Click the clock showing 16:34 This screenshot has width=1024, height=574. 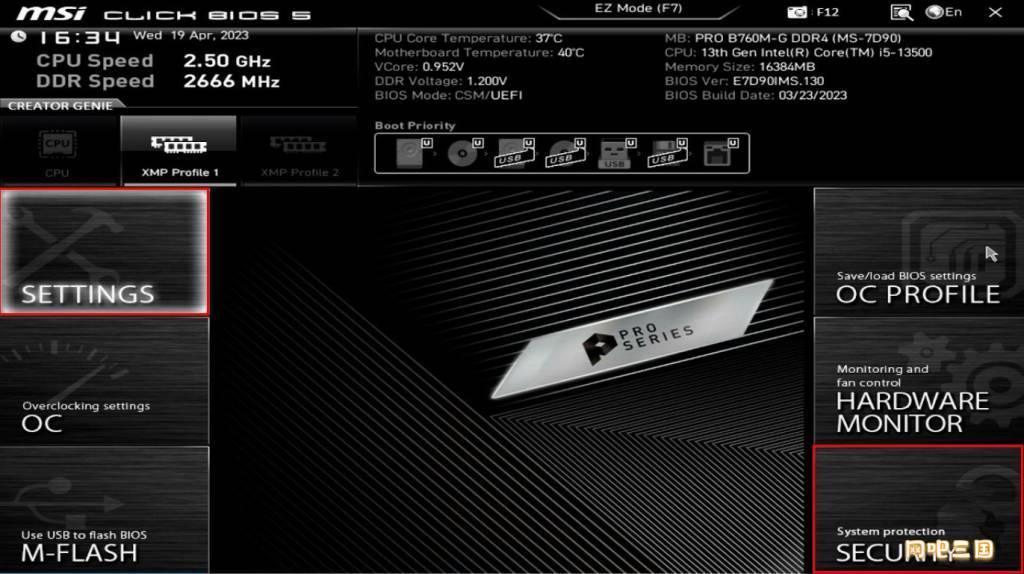[x=79, y=37]
